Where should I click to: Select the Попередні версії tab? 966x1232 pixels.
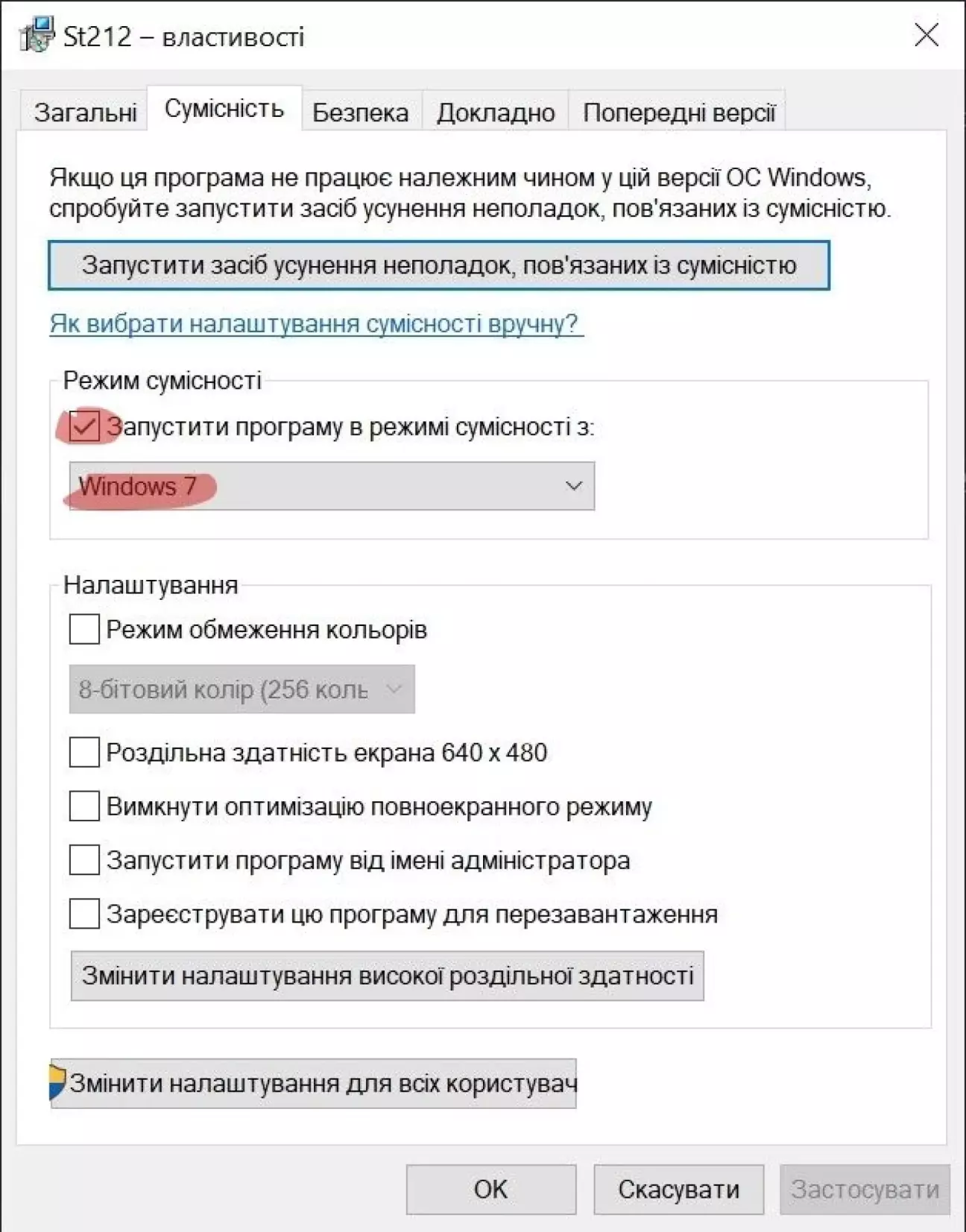click(x=679, y=113)
